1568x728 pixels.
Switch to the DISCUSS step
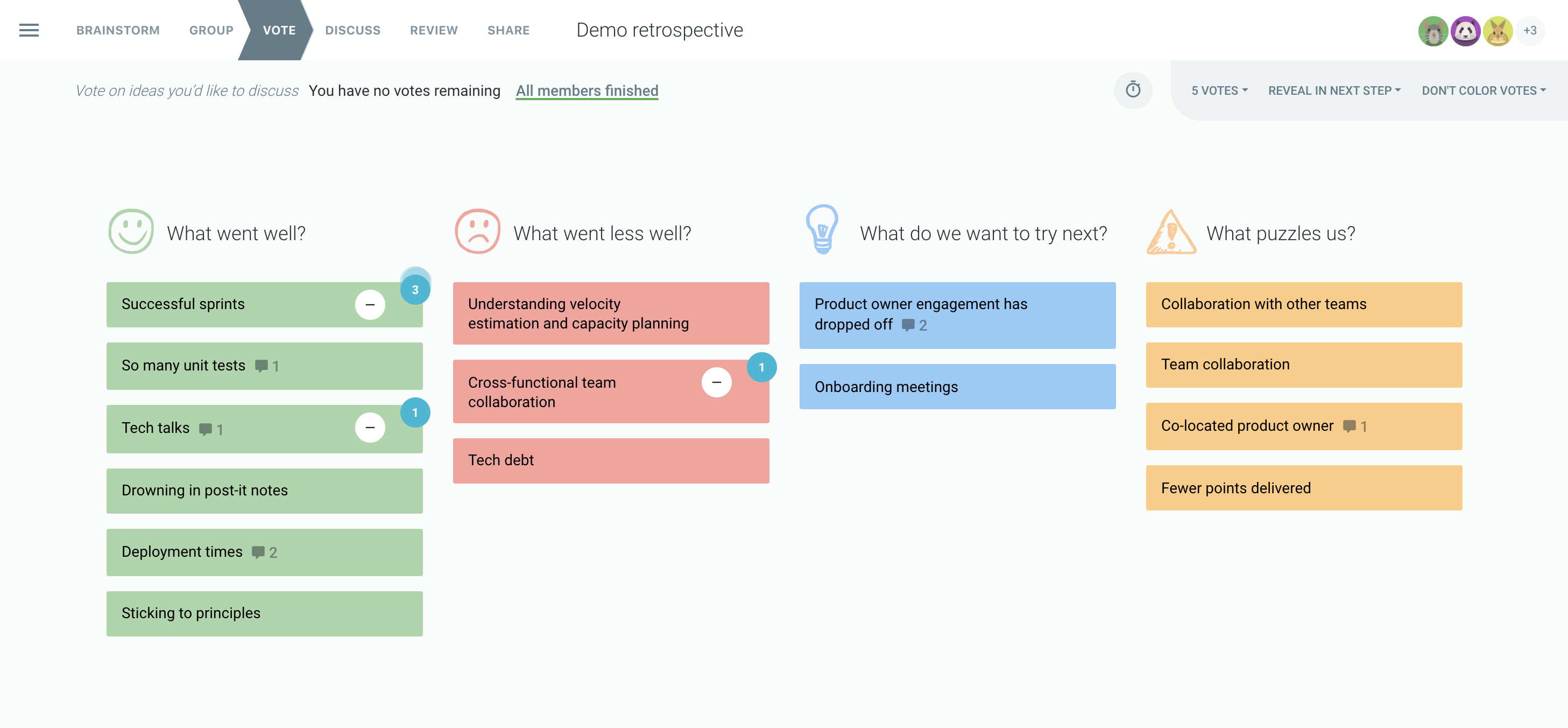click(353, 30)
